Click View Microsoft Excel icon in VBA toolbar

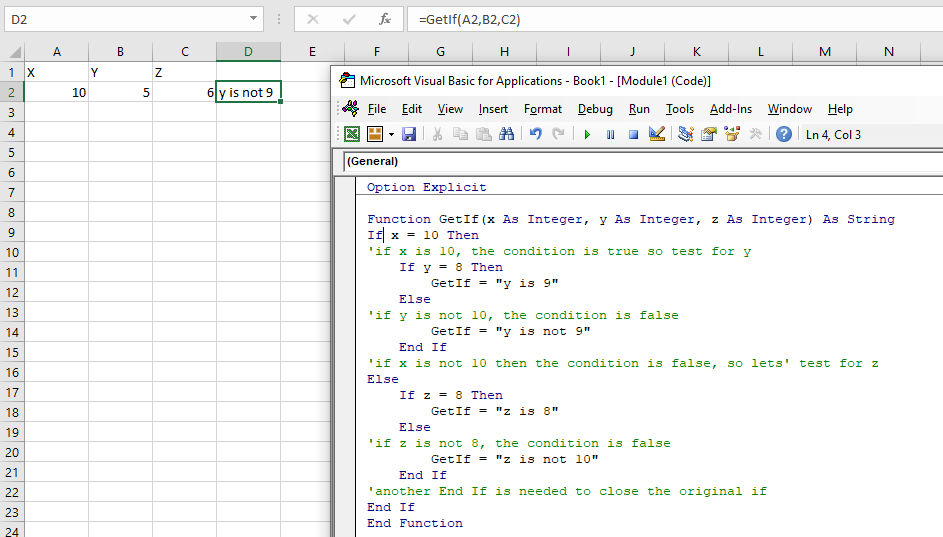click(352, 134)
